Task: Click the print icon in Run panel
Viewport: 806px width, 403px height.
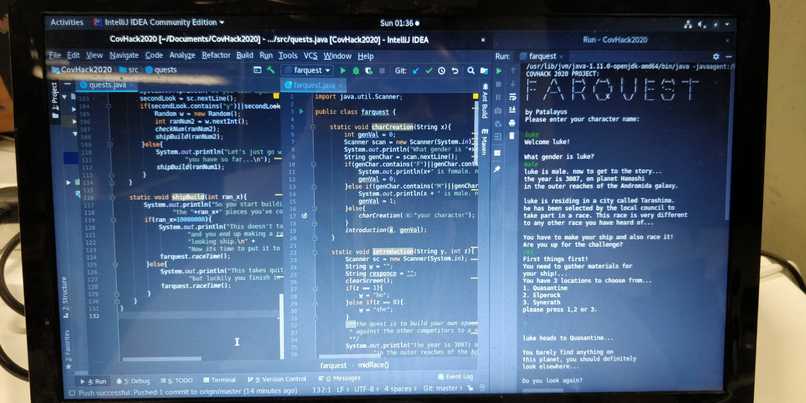Action: [x=512, y=123]
